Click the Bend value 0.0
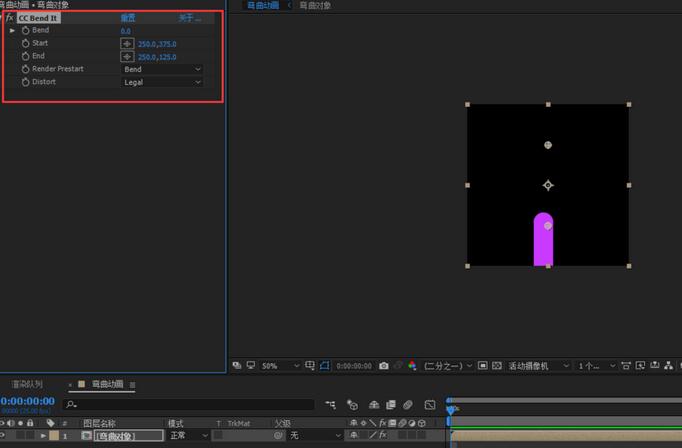 pos(126,31)
